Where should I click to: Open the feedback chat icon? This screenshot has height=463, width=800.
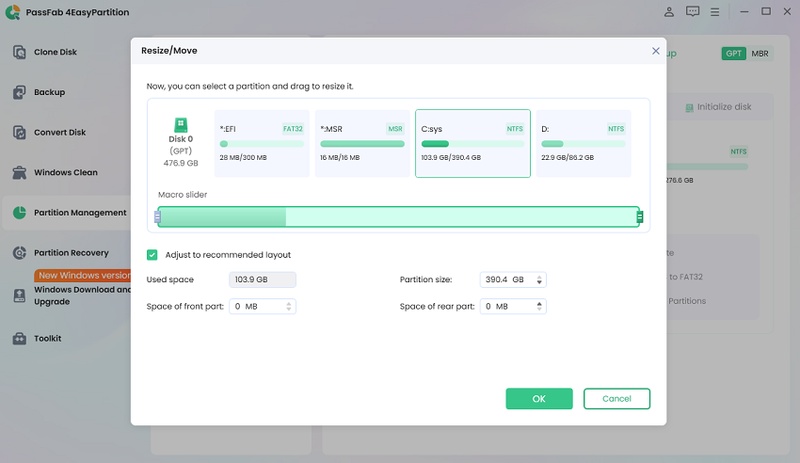[x=692, y=12]
